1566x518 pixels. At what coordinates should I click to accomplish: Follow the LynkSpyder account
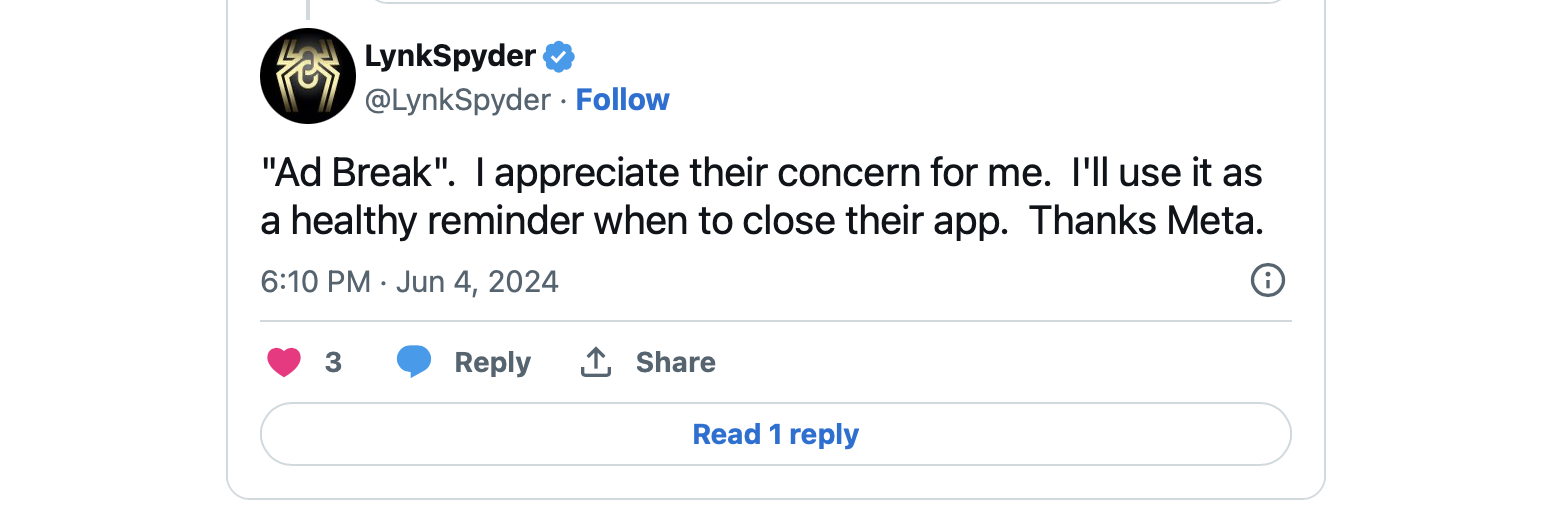click(622, 100)
